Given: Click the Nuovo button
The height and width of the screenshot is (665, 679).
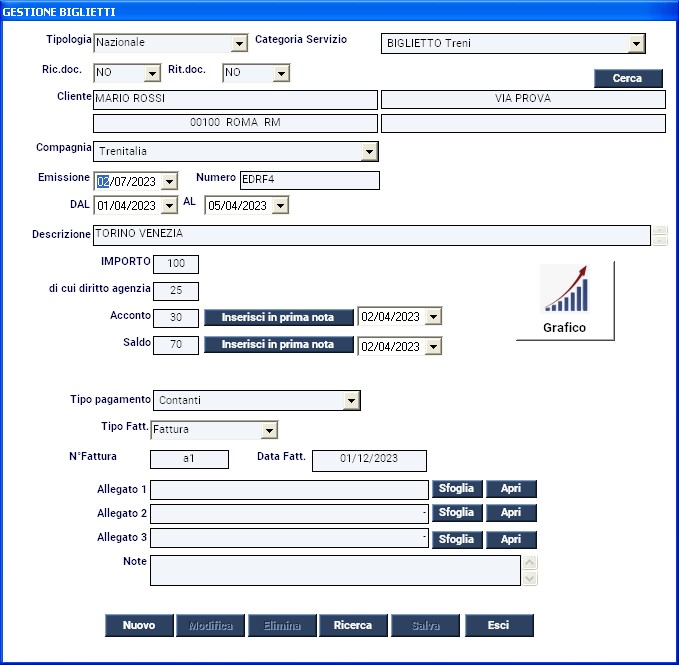Looking at the screenshot, I should 139,625.
